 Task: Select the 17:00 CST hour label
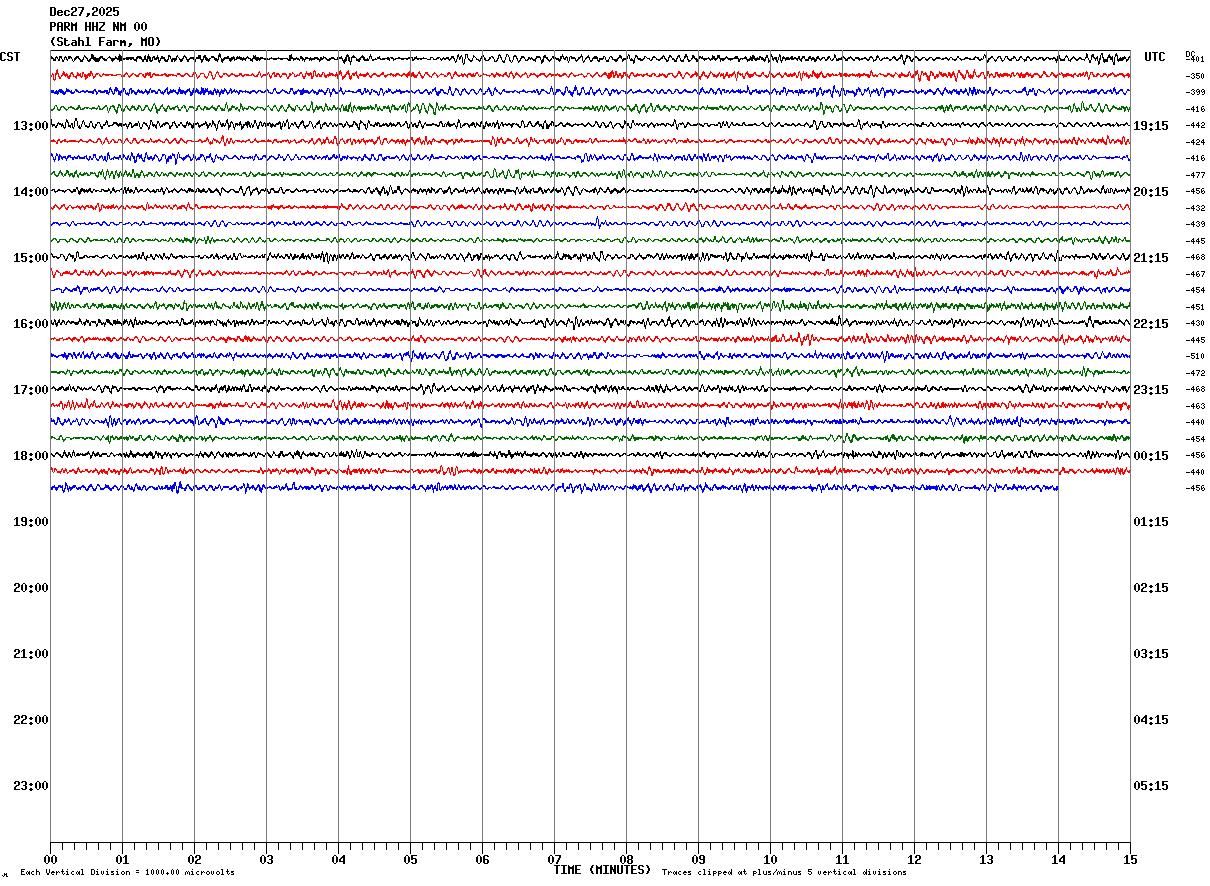coord(30,389)
